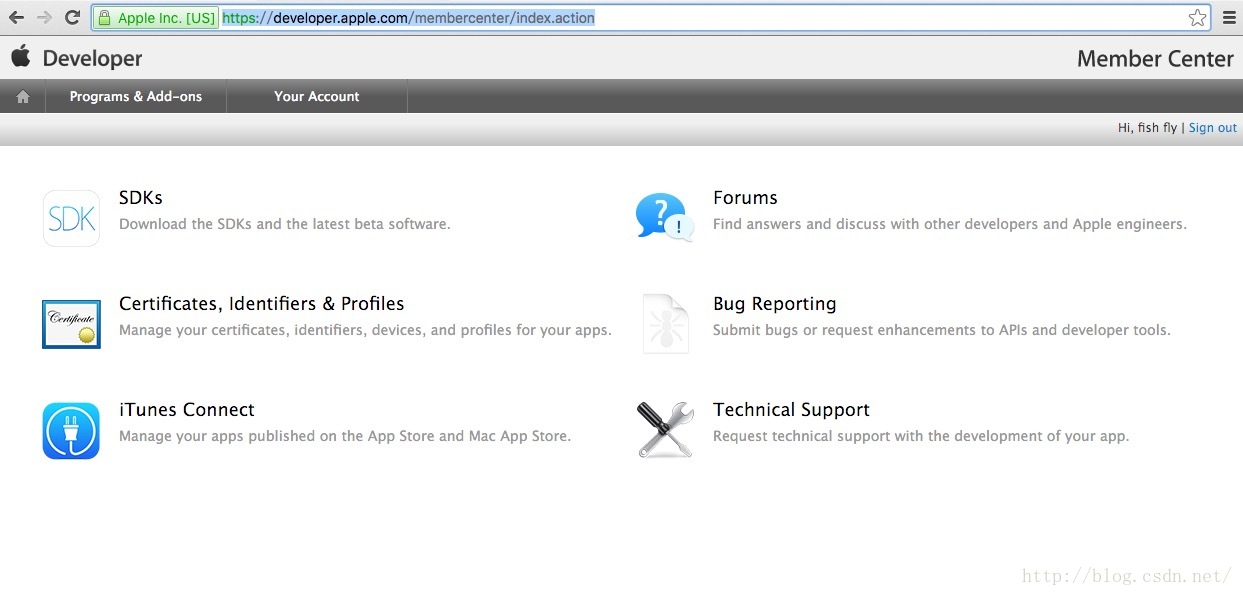Image resolution: width=1243 pixels, height=596 pixels.
Task: Click the 'Apple Inc. [US]' certificate label
Action: pyautogui.click(x=166, y=18)
